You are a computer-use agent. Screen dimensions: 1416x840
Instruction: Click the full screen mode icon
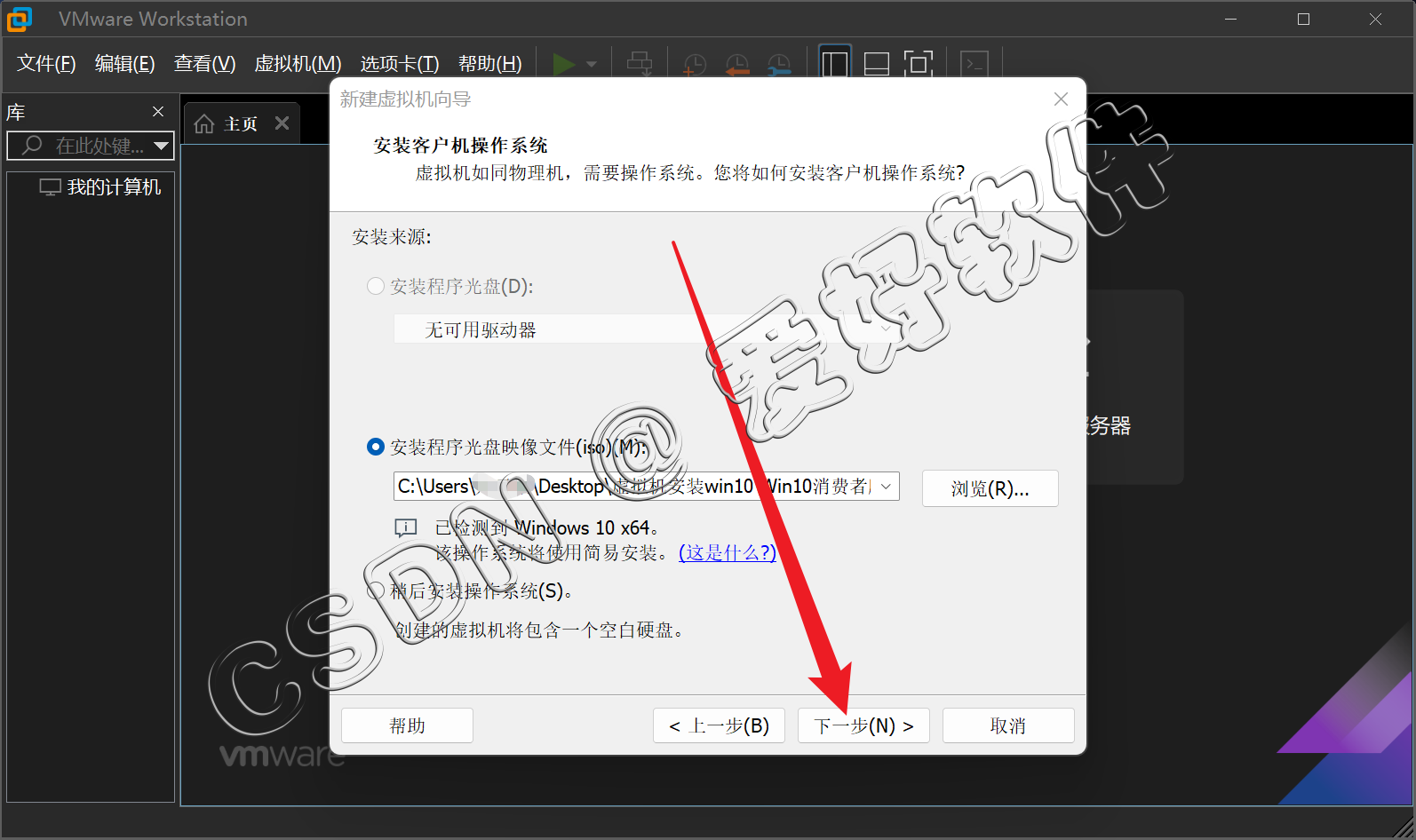[919, 64]
